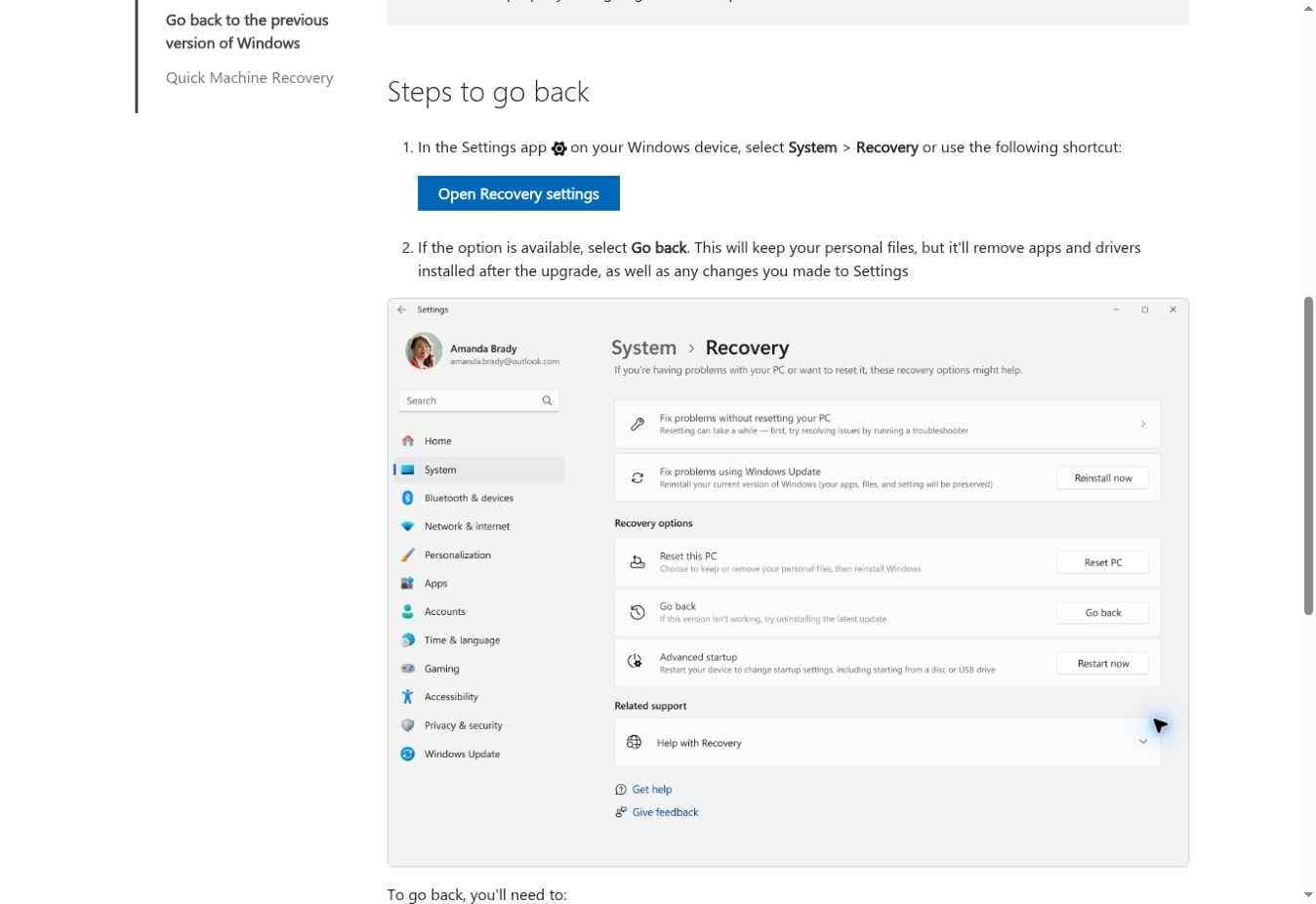The image size is (1316, 904).
Task: Select 'Go back to the previous version of Windows' sidebar link
Action: 247,31
